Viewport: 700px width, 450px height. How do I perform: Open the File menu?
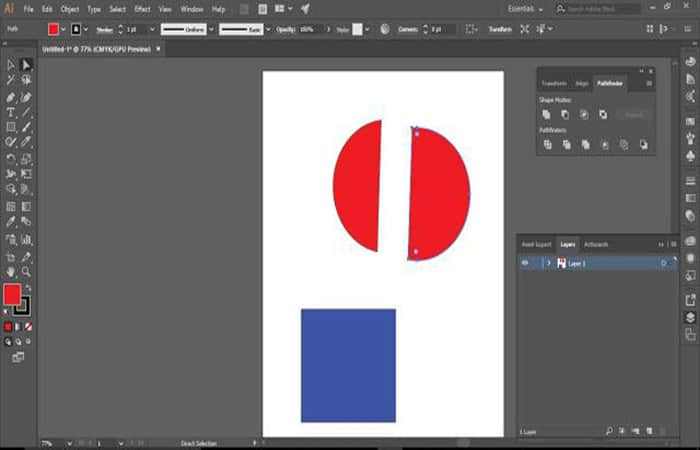point(29,9)
